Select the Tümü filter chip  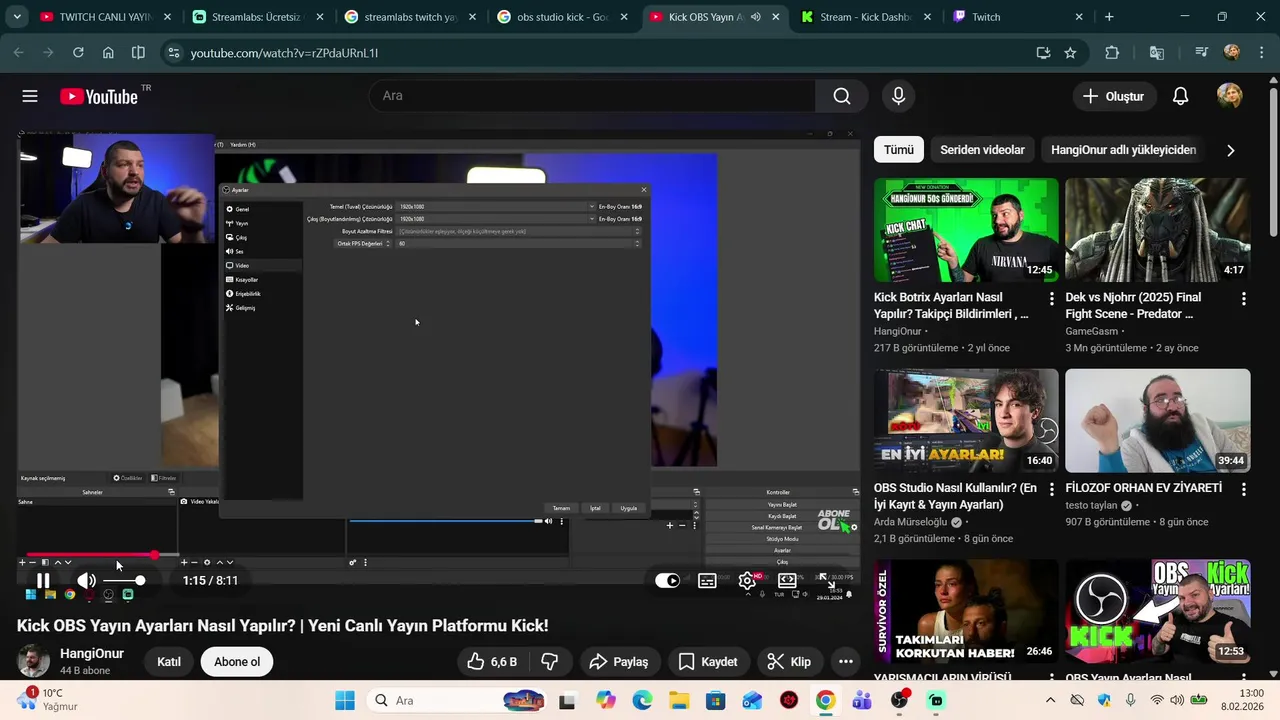[x=898, y=150]
